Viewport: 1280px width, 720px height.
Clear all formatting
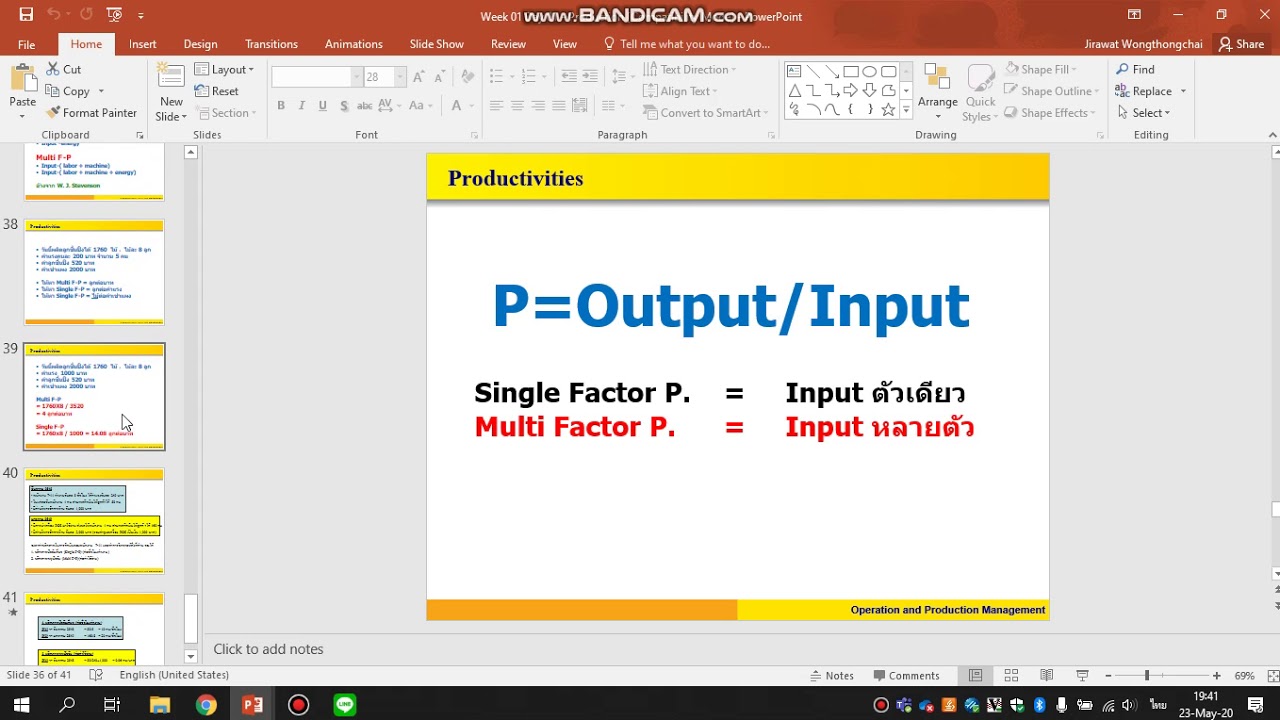pyautogui.click(x=465, y=77)
